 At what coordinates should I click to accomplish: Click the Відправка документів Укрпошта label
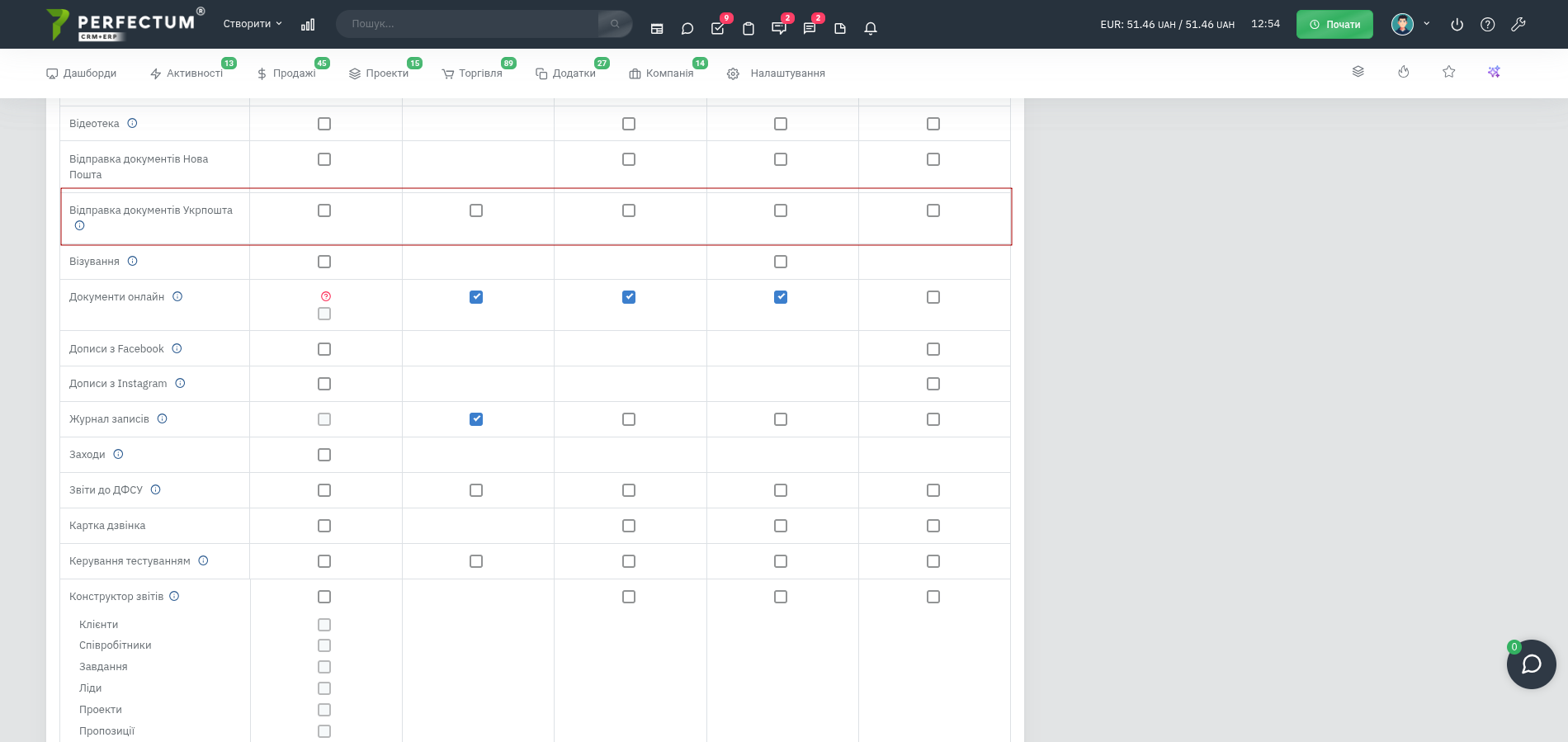click(x=151, y=210)
